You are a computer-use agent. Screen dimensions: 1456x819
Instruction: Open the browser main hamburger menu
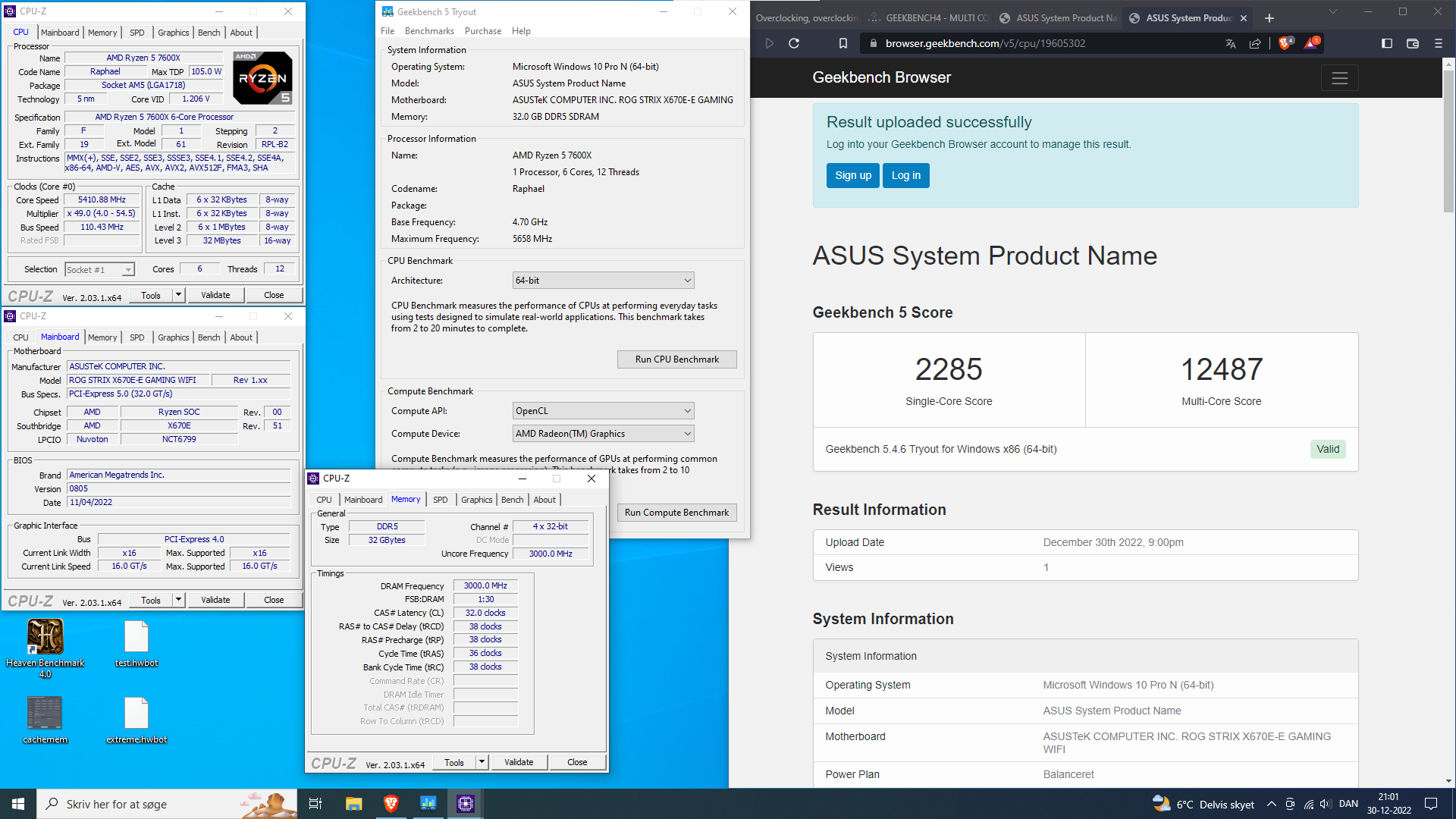[x=1439, y=43]
